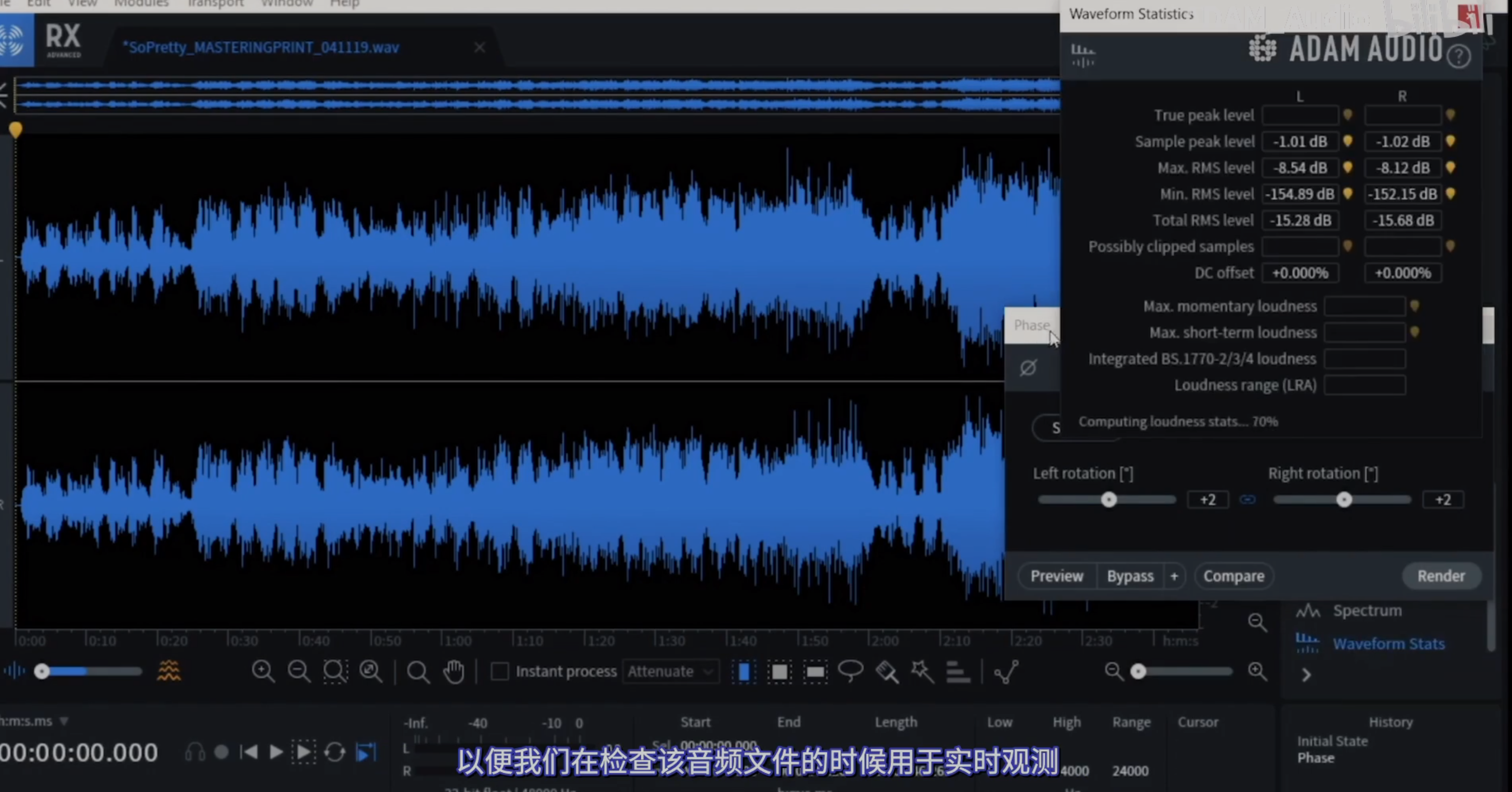
Task: Open the Modules menu
Action: 141,4
